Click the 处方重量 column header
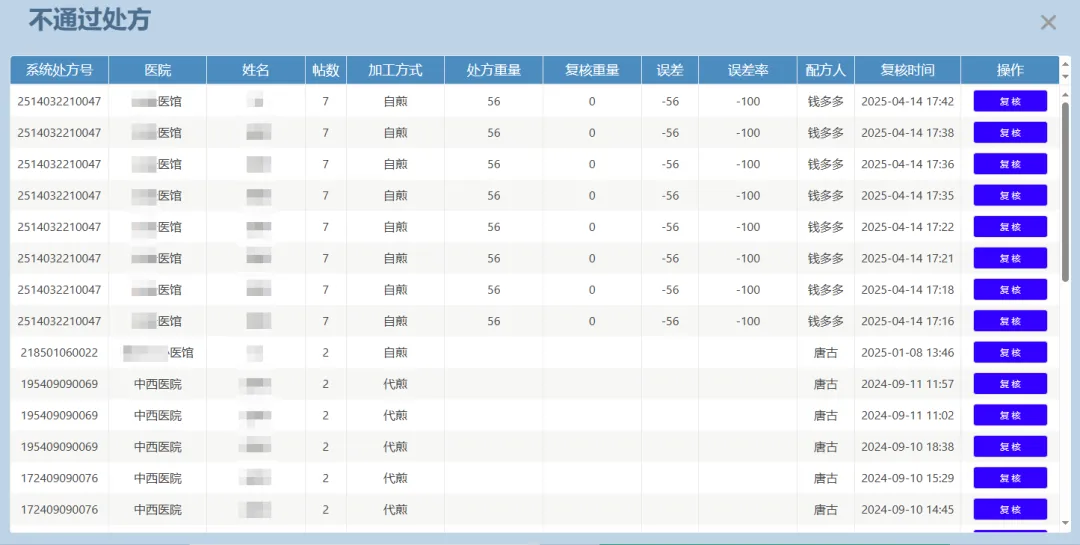This screenshot has width=1080, height=545. click(494, 70)
